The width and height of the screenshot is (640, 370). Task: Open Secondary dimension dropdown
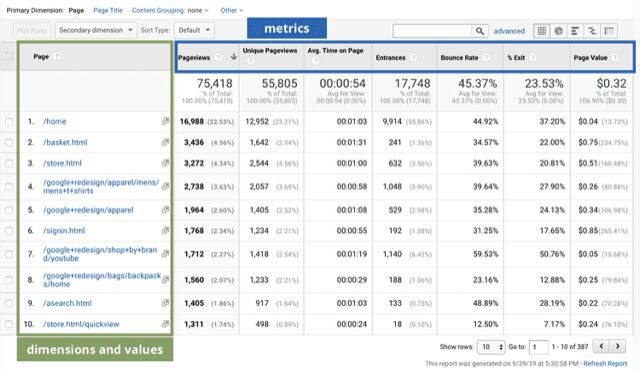[96, 30]
